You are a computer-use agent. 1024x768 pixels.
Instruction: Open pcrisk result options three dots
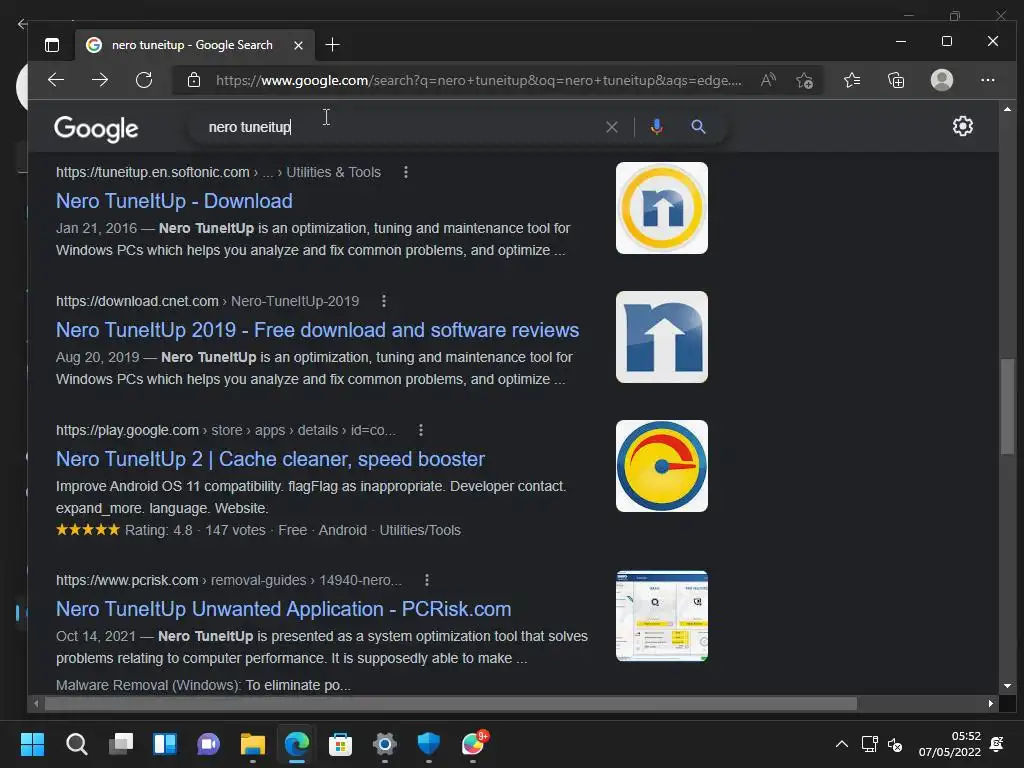426,580
